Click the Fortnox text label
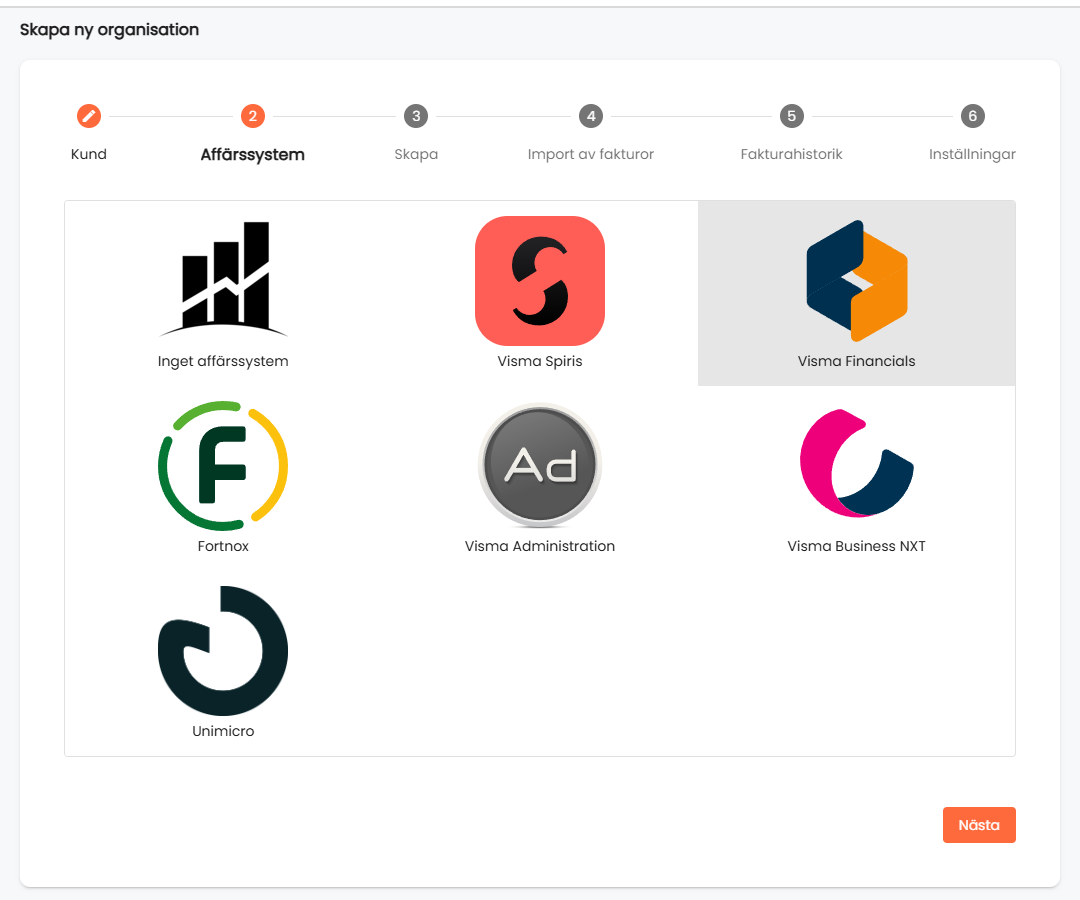The width and height of the screenshot is (1080, 900). (223, 546)
